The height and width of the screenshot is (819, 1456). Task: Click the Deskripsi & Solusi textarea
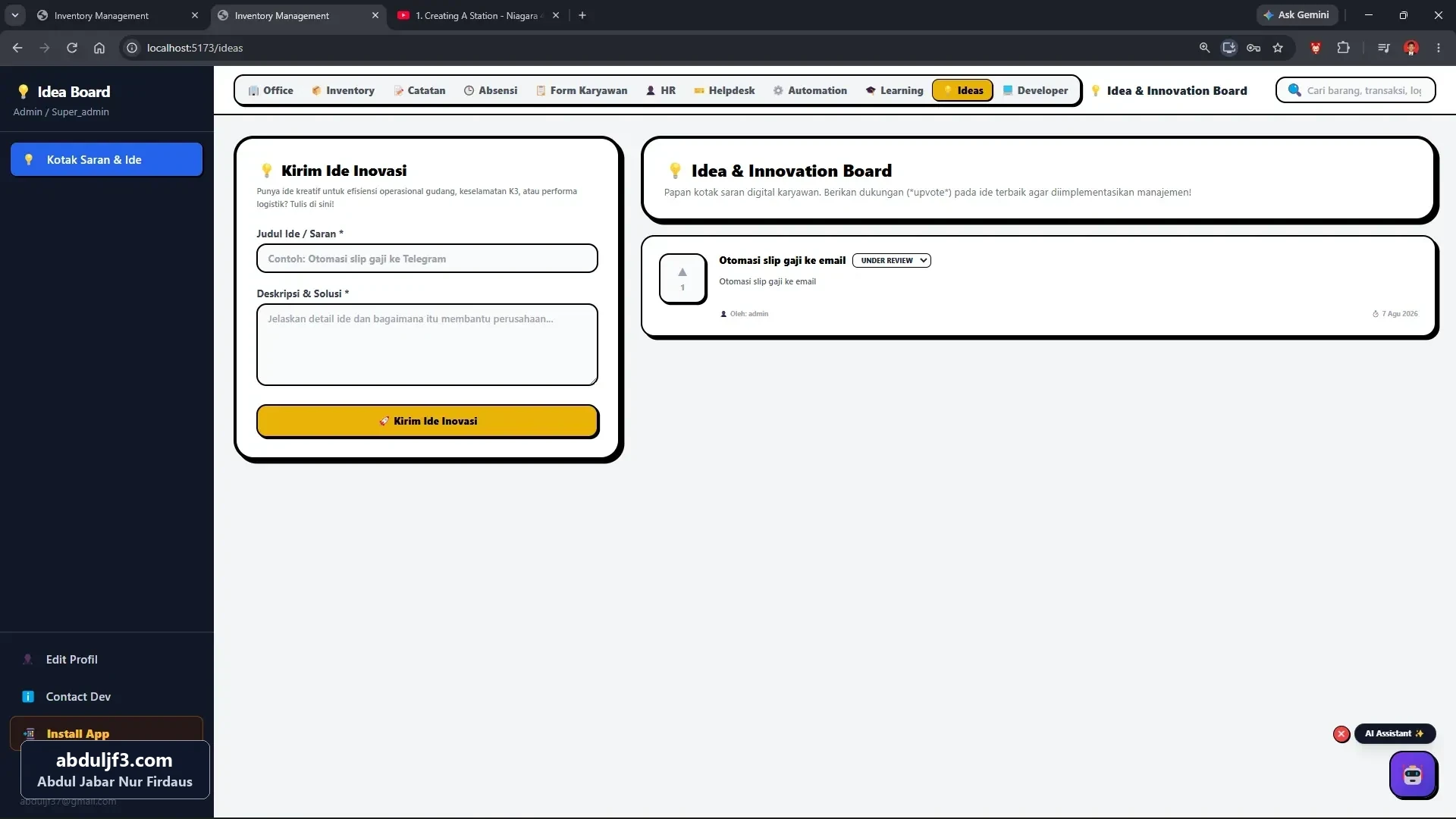pos(427,345)
